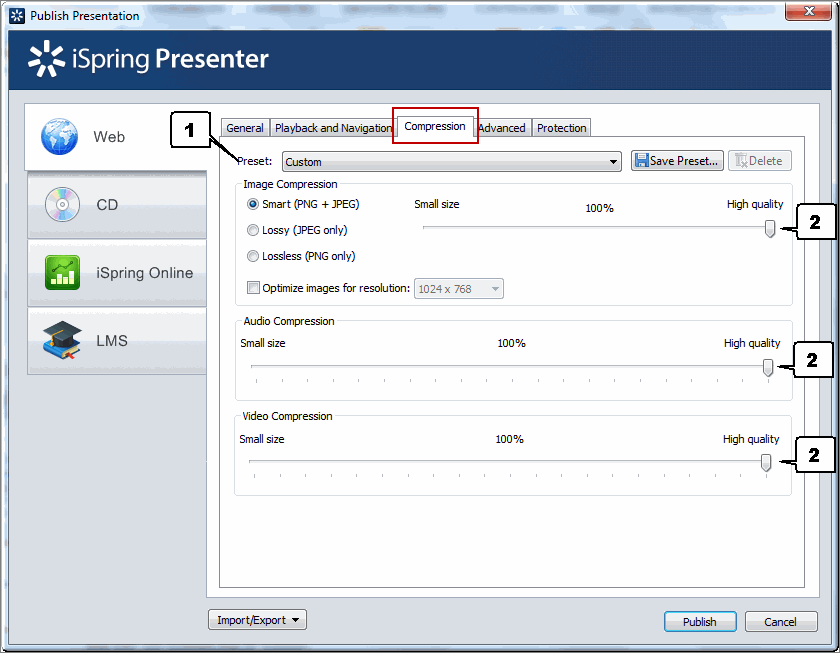
Task: Open the Import/Export dropdown menu
Action: coord(257,620)
